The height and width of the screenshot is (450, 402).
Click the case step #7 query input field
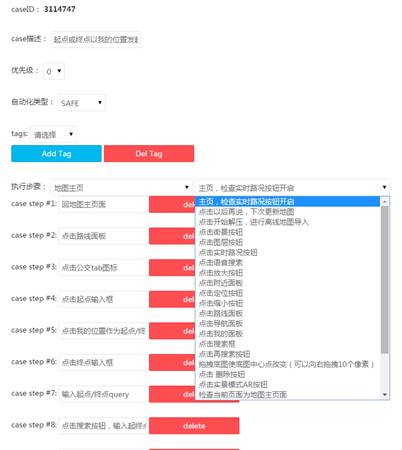[104, 394]
